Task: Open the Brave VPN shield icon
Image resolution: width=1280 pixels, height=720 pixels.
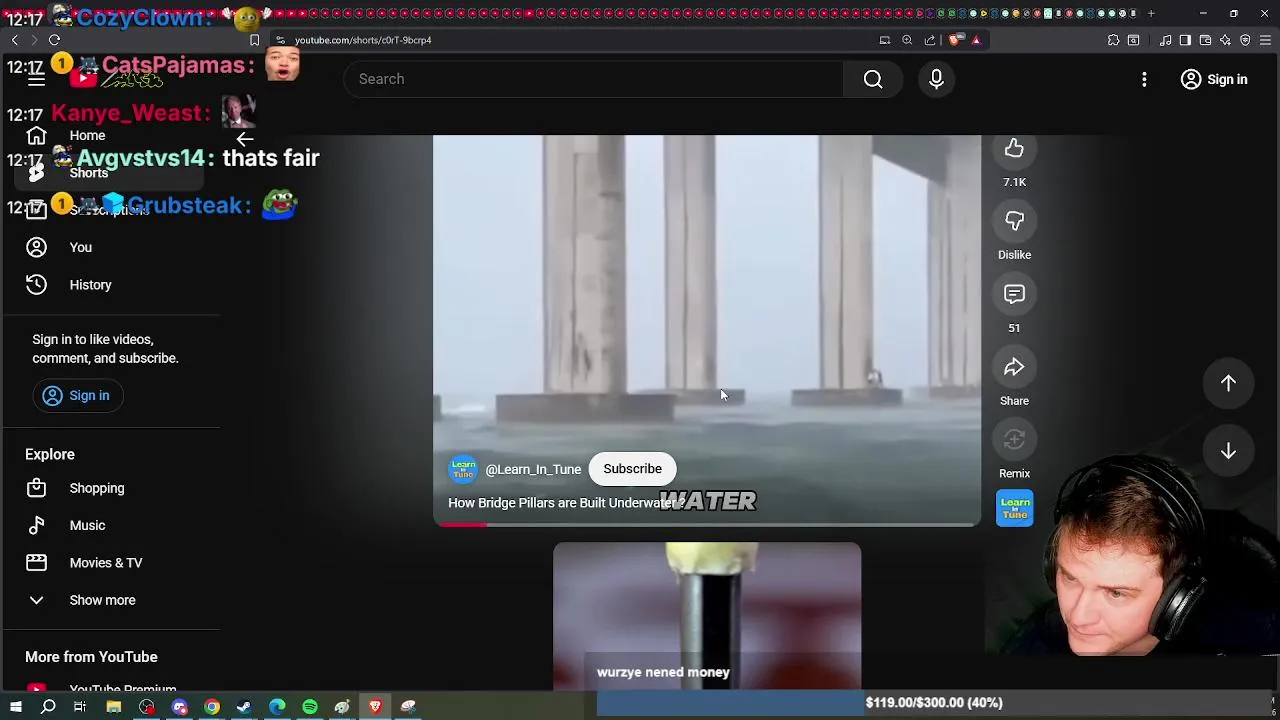Action: pos(1245,40)
